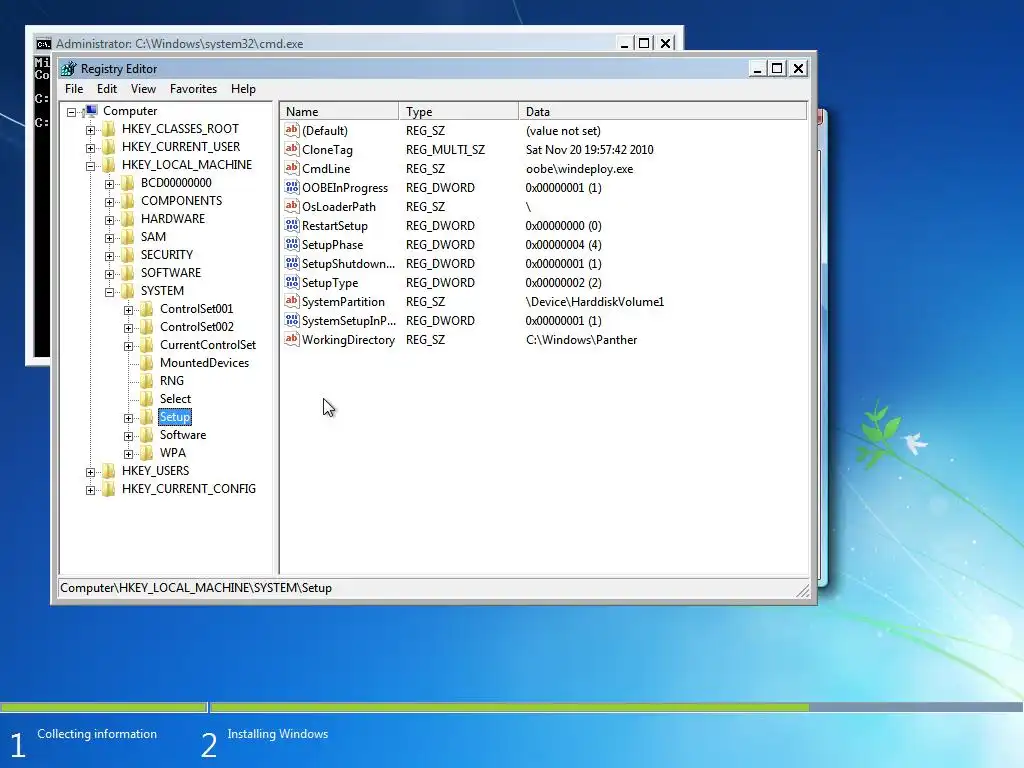Collapse the HKEY_LOCAL_MACHINE node
Image resolution: width=1024 pixels, height=768 pixels.
point(91,166)
